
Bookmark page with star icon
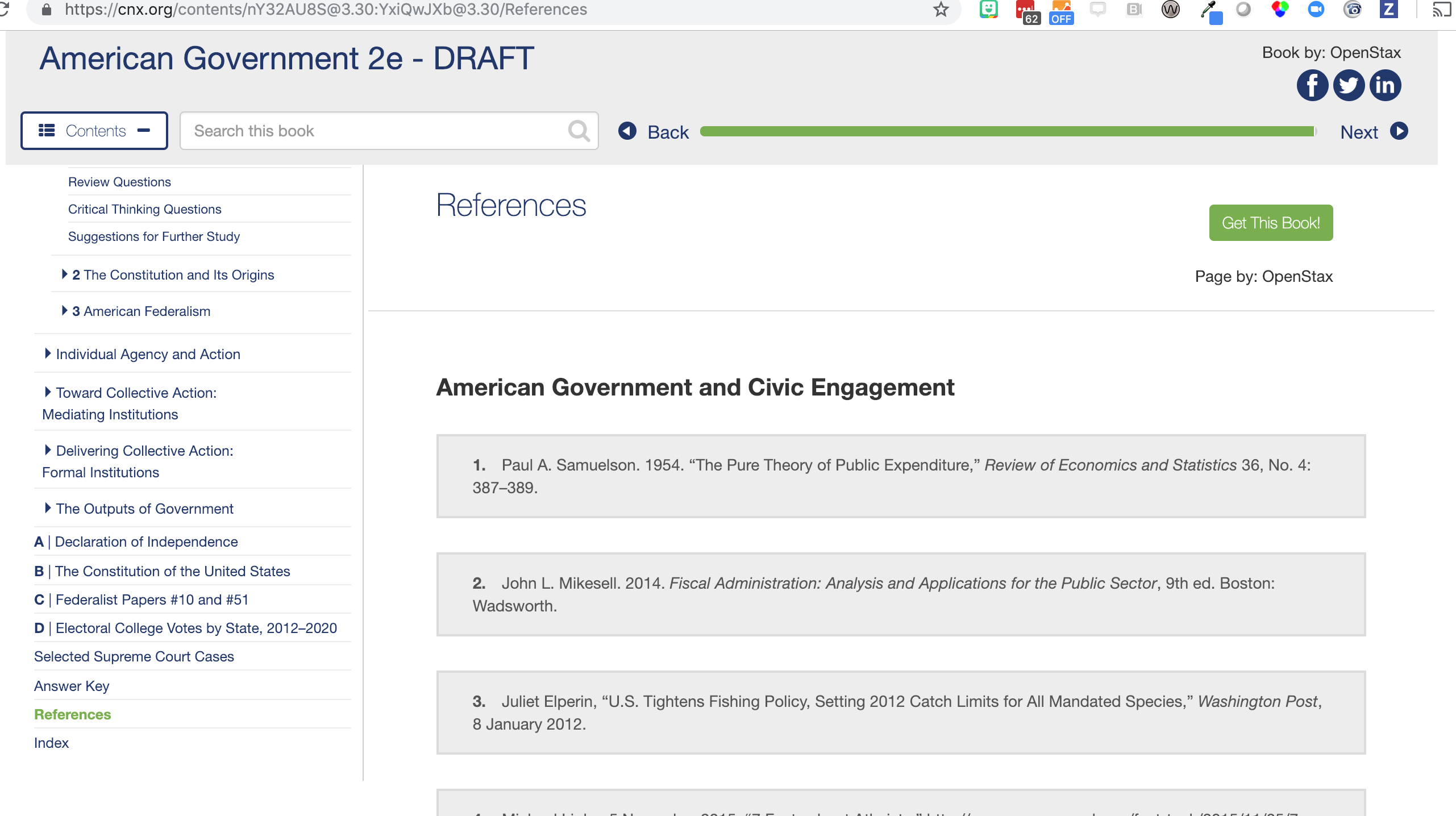tap(941, 10)
